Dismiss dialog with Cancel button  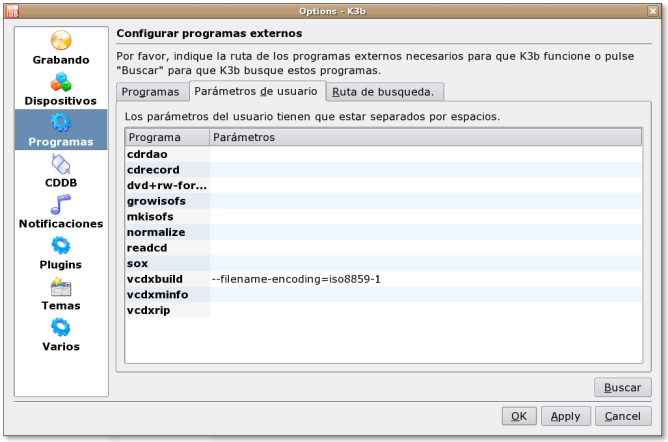623,416
